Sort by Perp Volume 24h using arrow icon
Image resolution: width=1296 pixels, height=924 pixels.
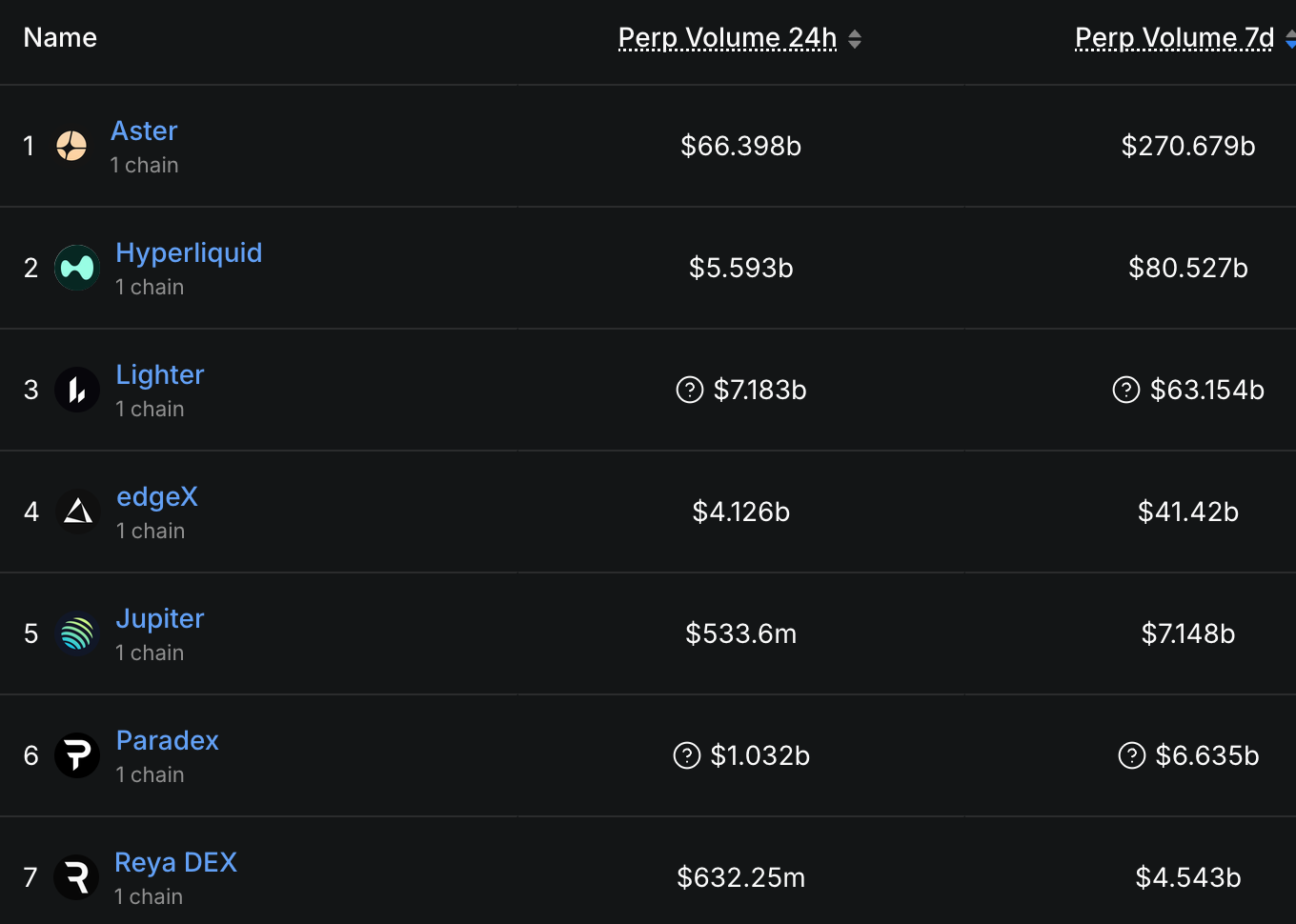click(855, 39)
